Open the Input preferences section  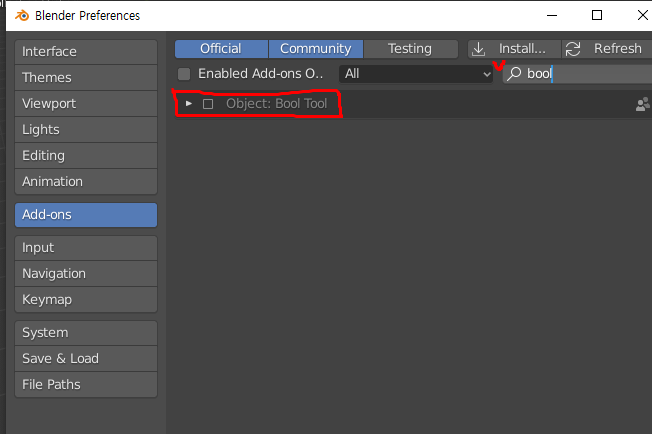coord(86,248)
